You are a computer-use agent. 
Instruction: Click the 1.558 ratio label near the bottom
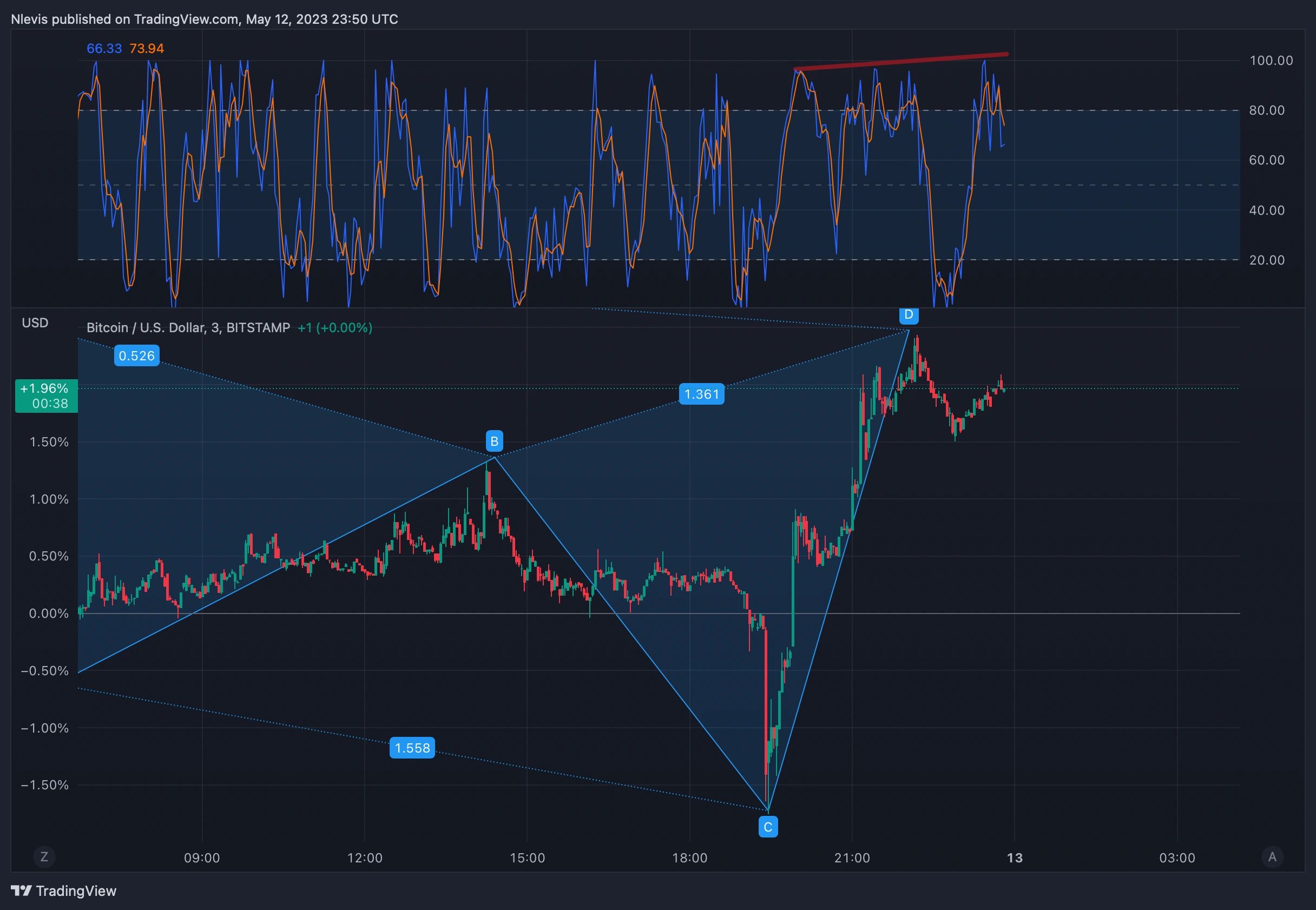point(412,748)
